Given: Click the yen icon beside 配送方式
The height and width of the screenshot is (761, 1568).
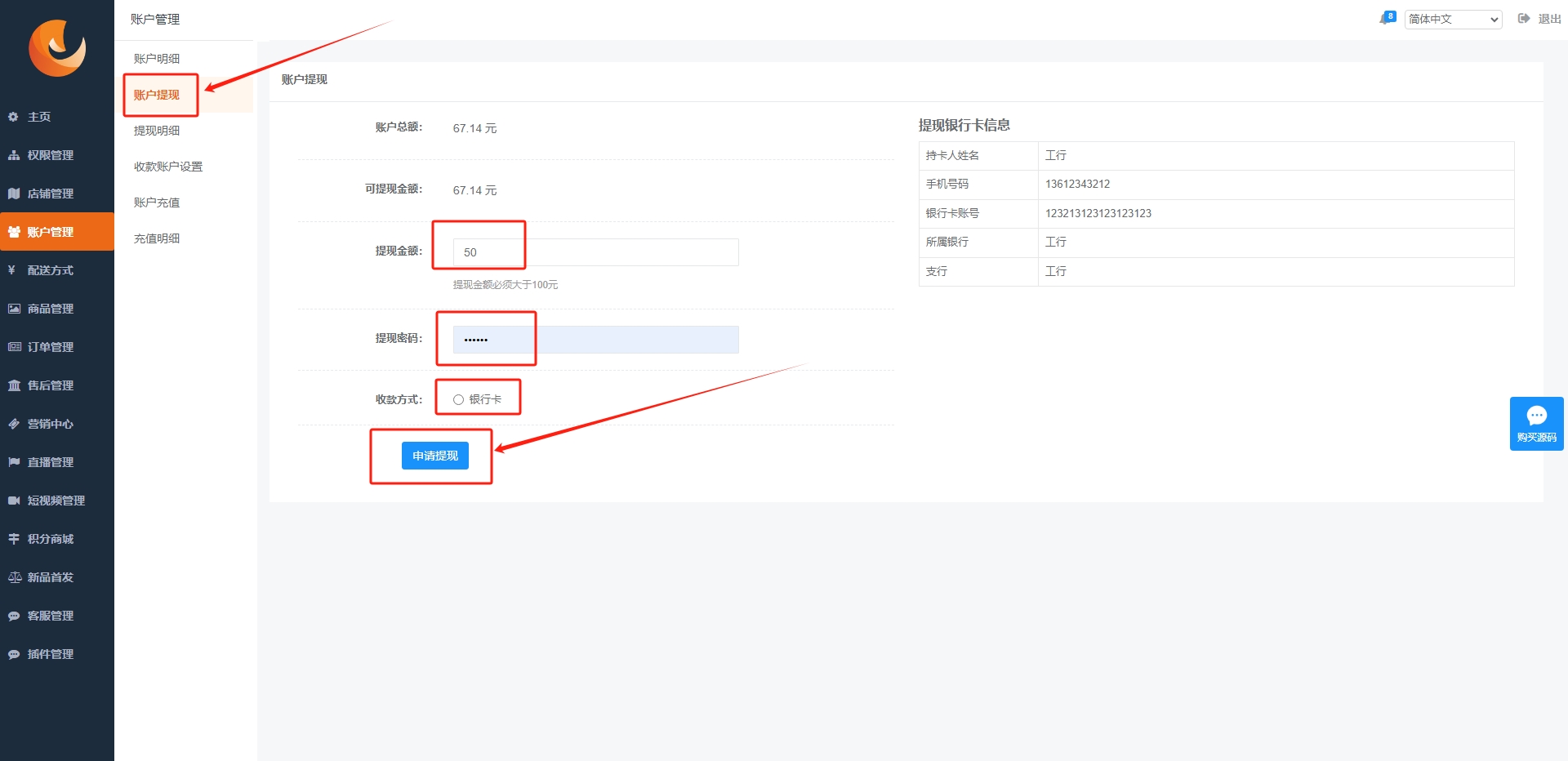Looking at the screenshot, I should (12, 270).
